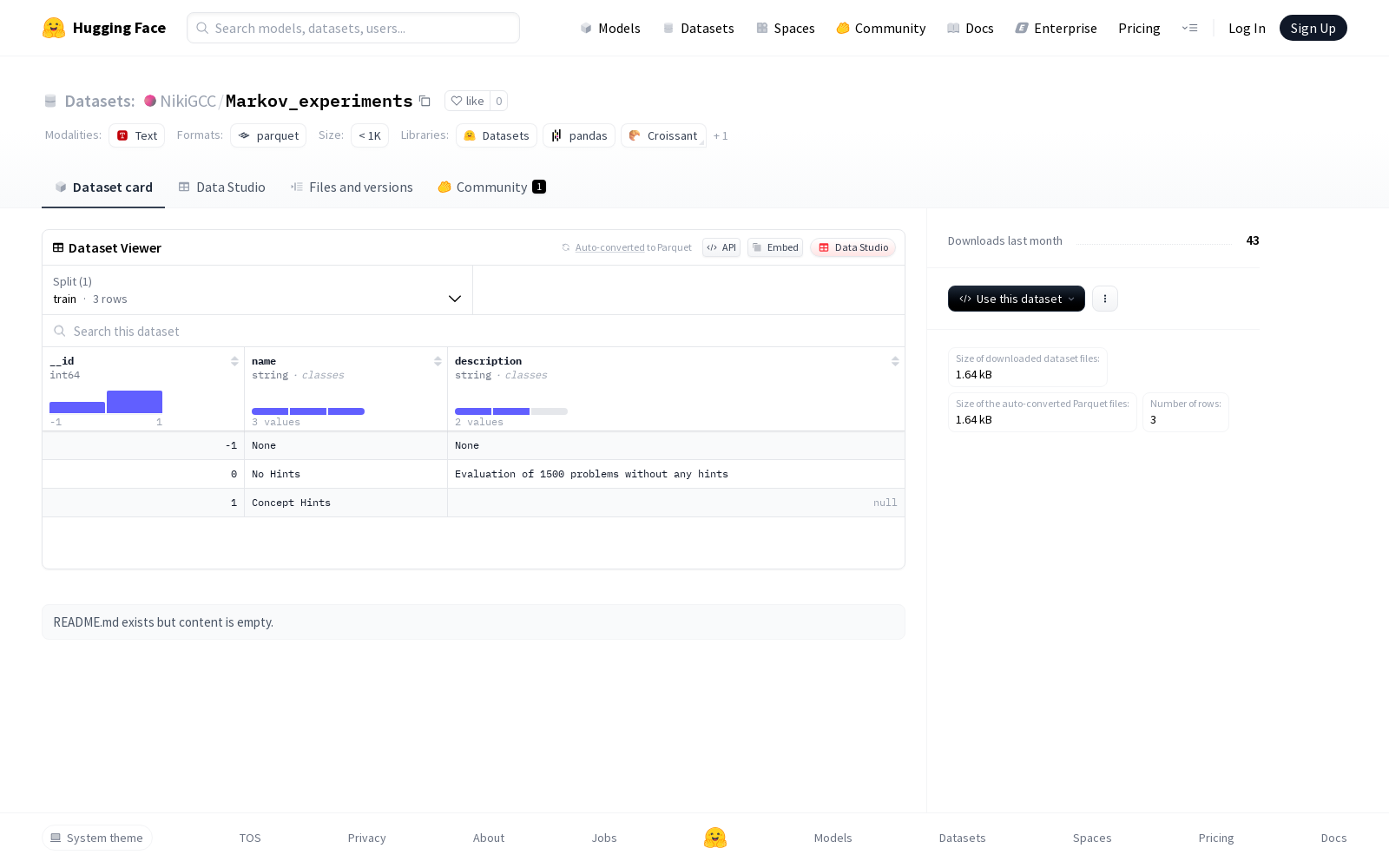Copy dataset name with the copy icon
This screenshot has height=868, width=1389.
coord(425,101)
